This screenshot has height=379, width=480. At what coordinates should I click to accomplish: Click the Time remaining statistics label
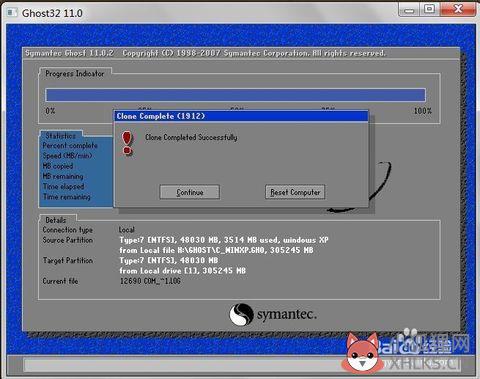(67, 197)
